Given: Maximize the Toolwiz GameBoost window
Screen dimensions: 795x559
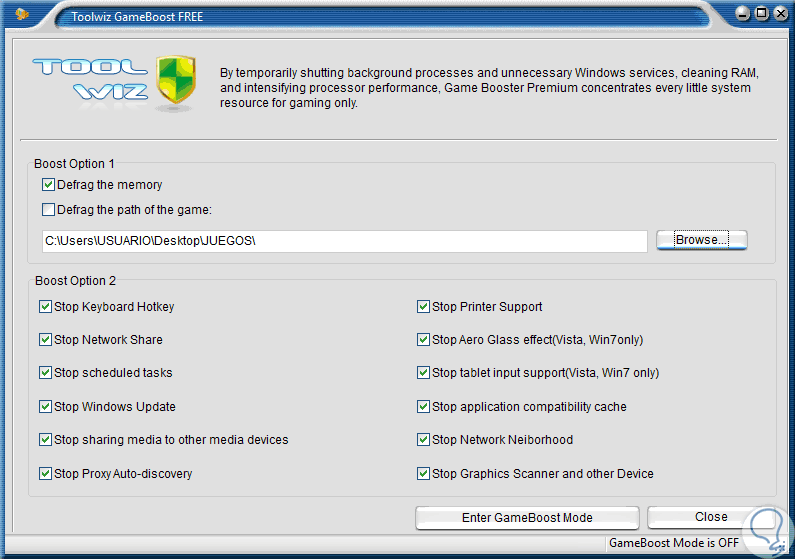Looking at the screenshot, I should pyautogui.click(x=762, y=14).
